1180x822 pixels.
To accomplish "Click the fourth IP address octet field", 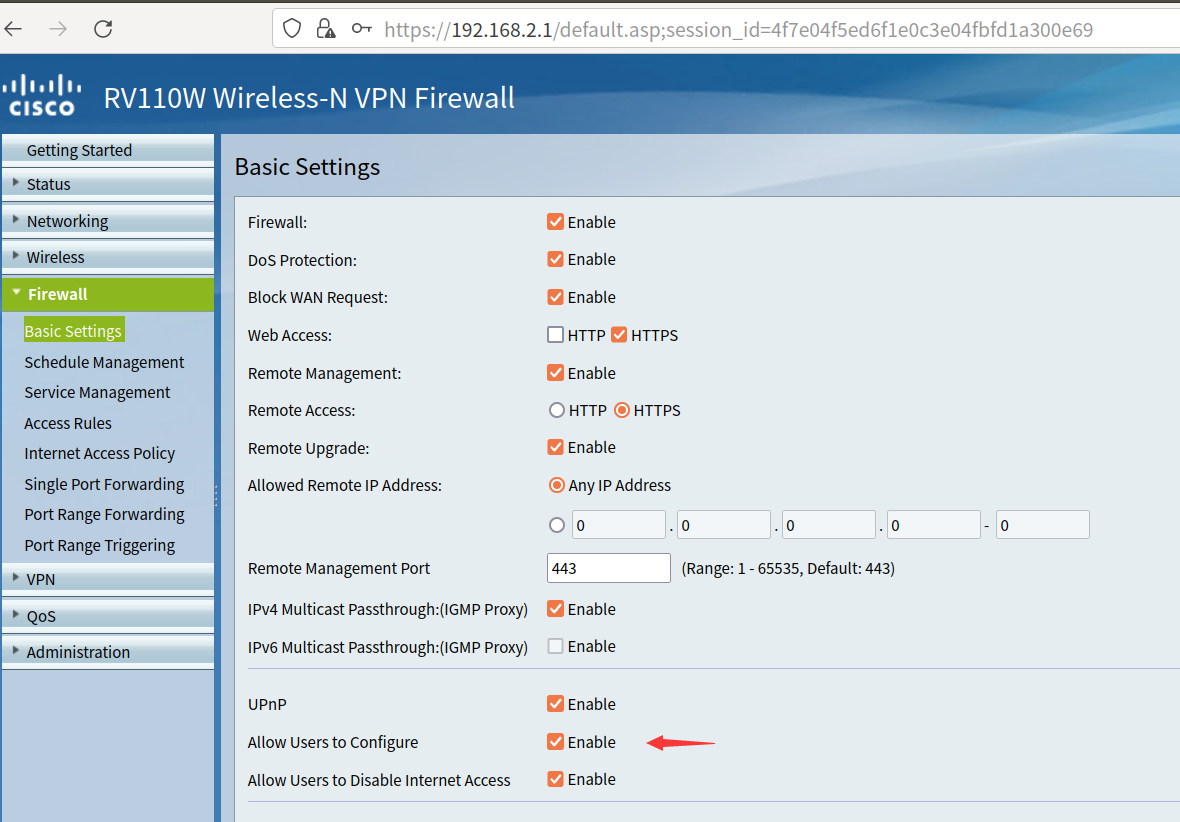I will [x=934, y=525].
